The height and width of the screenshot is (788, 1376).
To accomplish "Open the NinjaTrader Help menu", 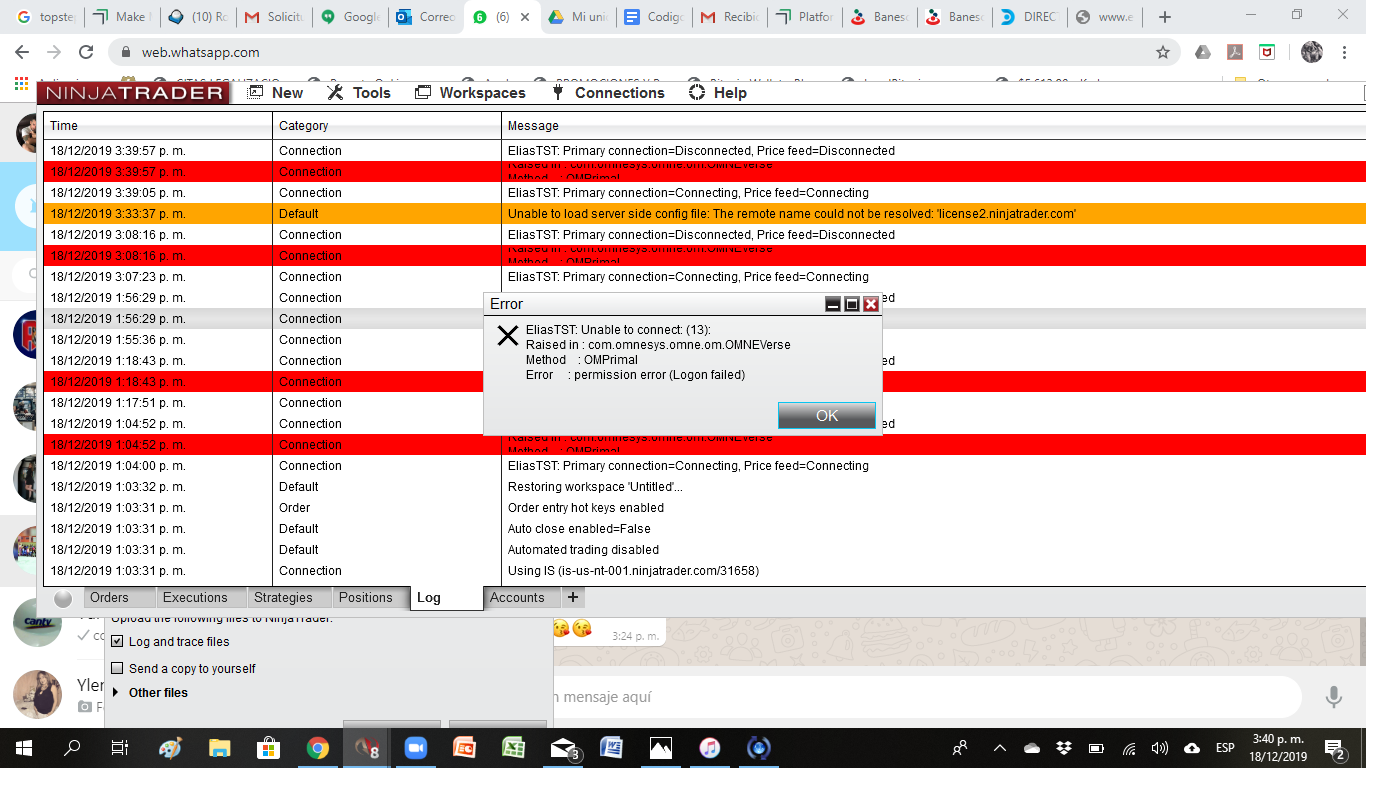I will pos(718,93).
